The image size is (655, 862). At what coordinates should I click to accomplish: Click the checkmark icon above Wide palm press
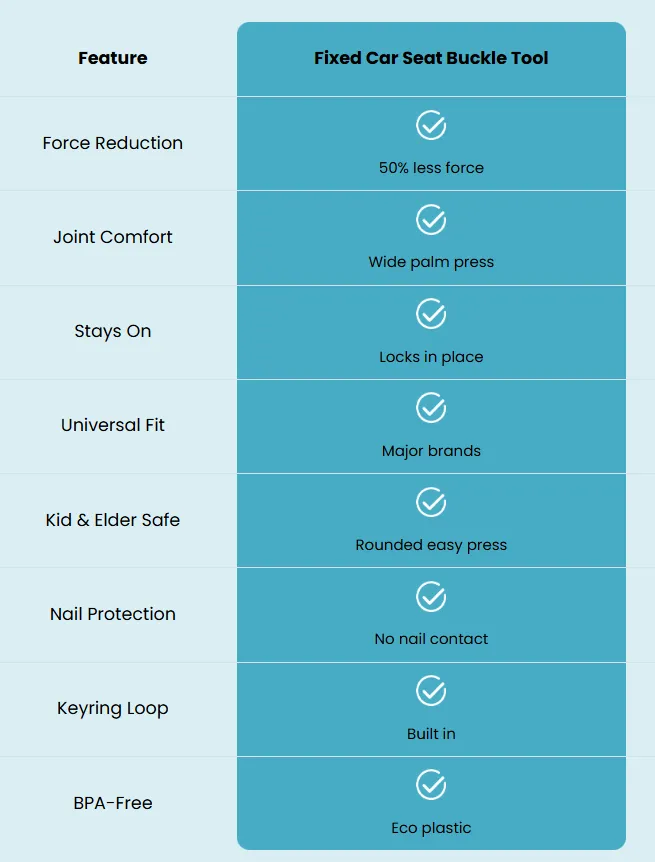(431, 220)
